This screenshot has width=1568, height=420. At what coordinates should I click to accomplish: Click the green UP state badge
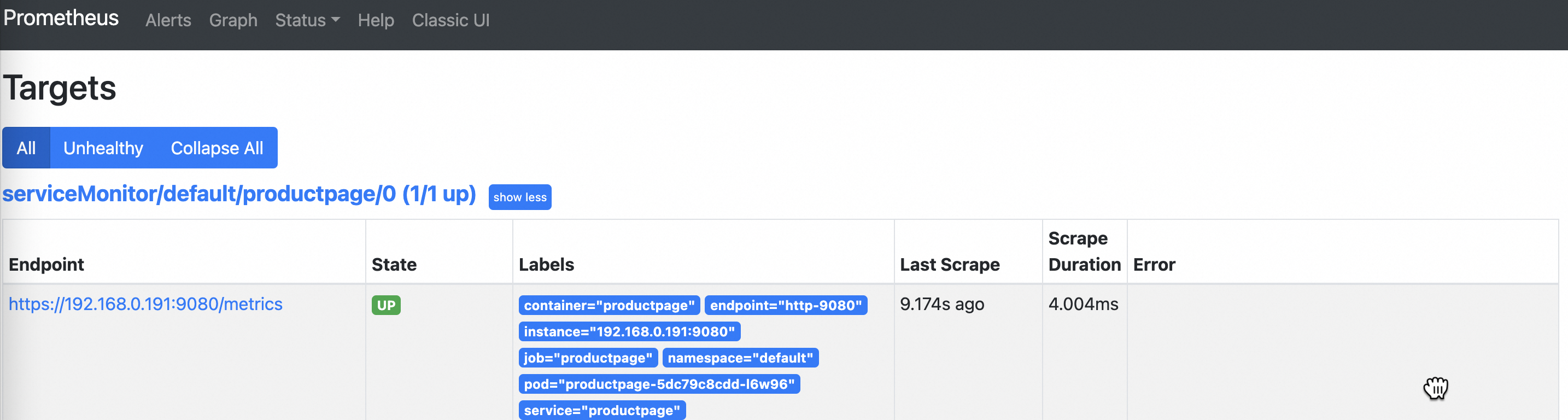pos(386,305)
